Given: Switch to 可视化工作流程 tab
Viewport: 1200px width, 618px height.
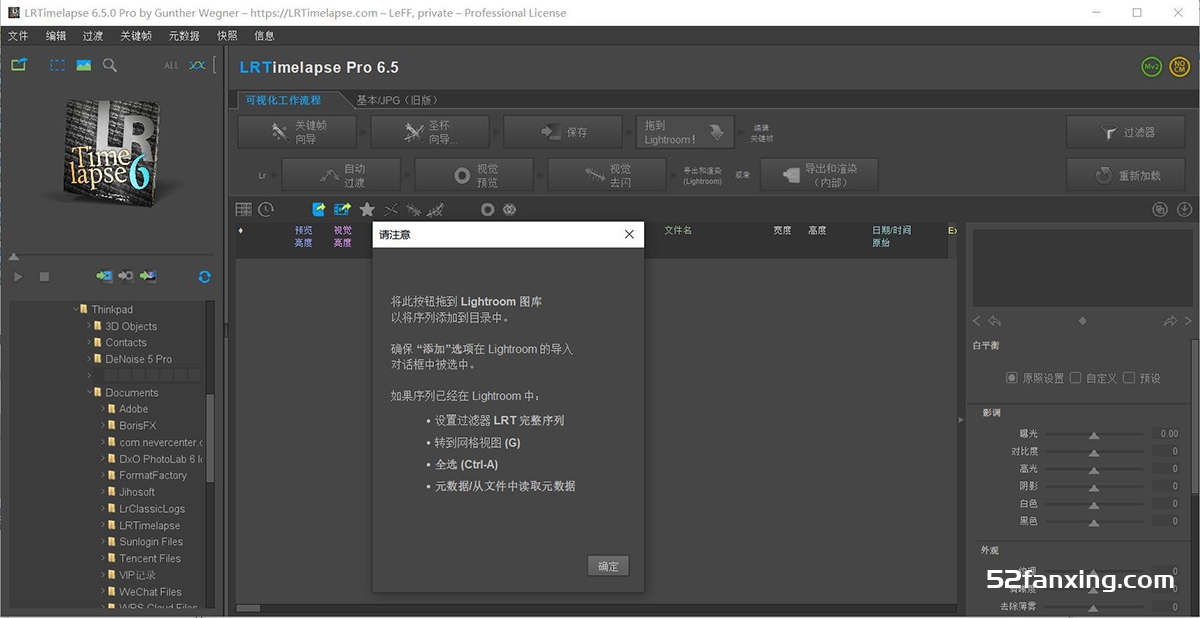Looking at the screenshot, I should pyautogui.click(x=284, y=100).
